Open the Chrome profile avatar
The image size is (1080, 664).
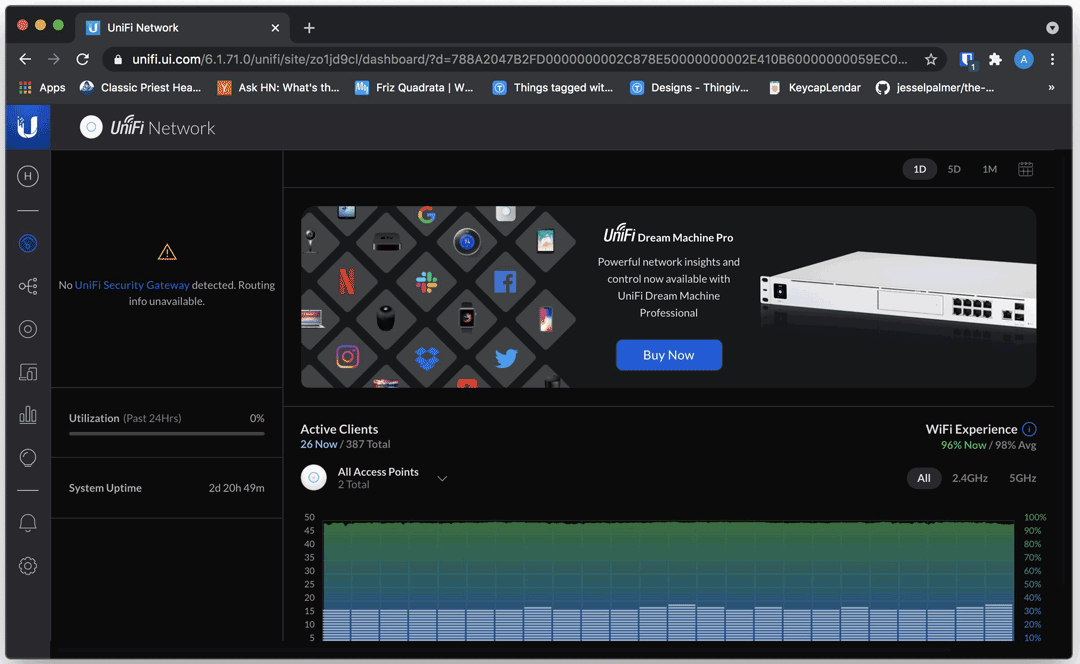(x=1024, y=59)
